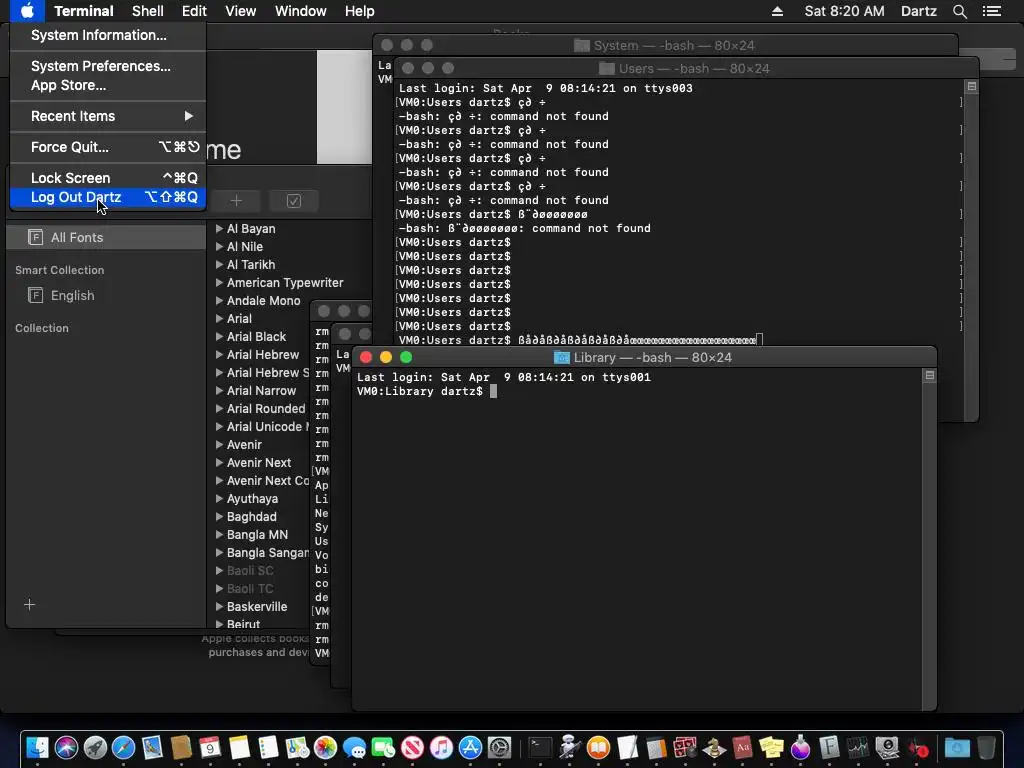The width and height of the screenshot is (1024, 768).
Task: Click the Users terminal title bar
Action: click(686, 69)
